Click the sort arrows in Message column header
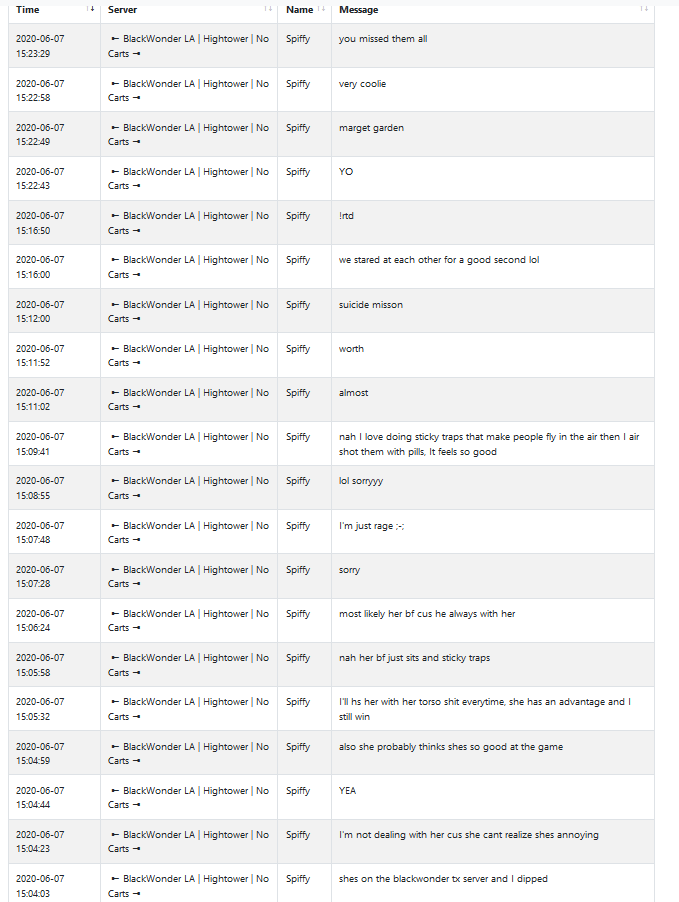 [x=644, y=9]
